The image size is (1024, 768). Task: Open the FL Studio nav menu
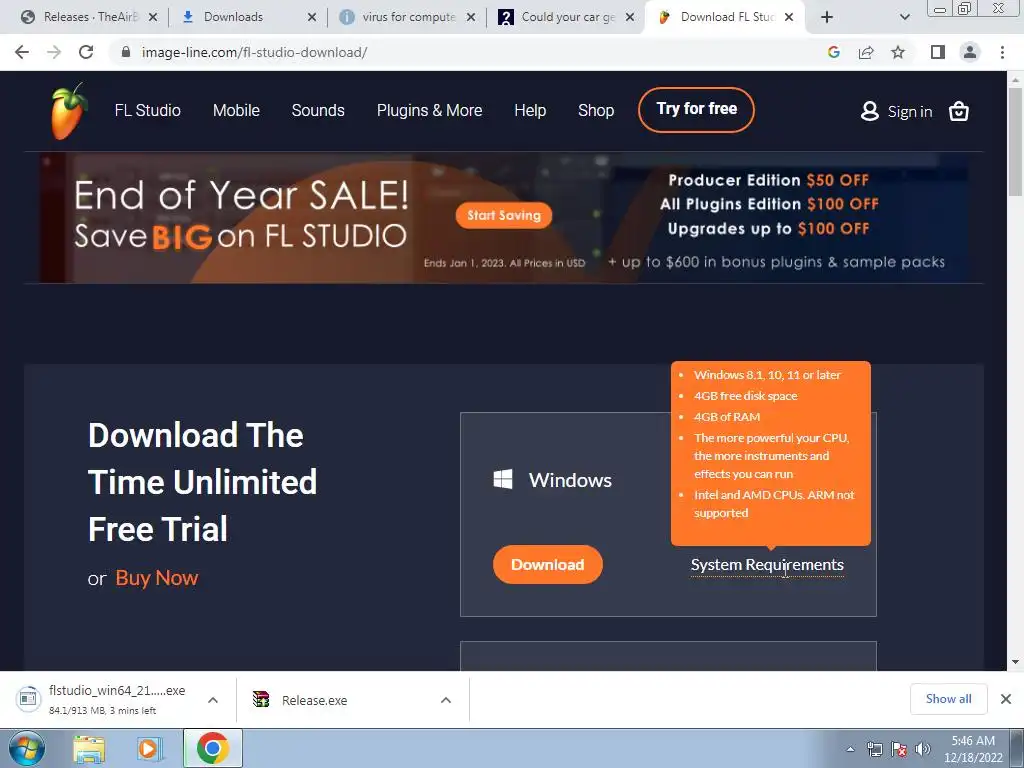[148, 110]
